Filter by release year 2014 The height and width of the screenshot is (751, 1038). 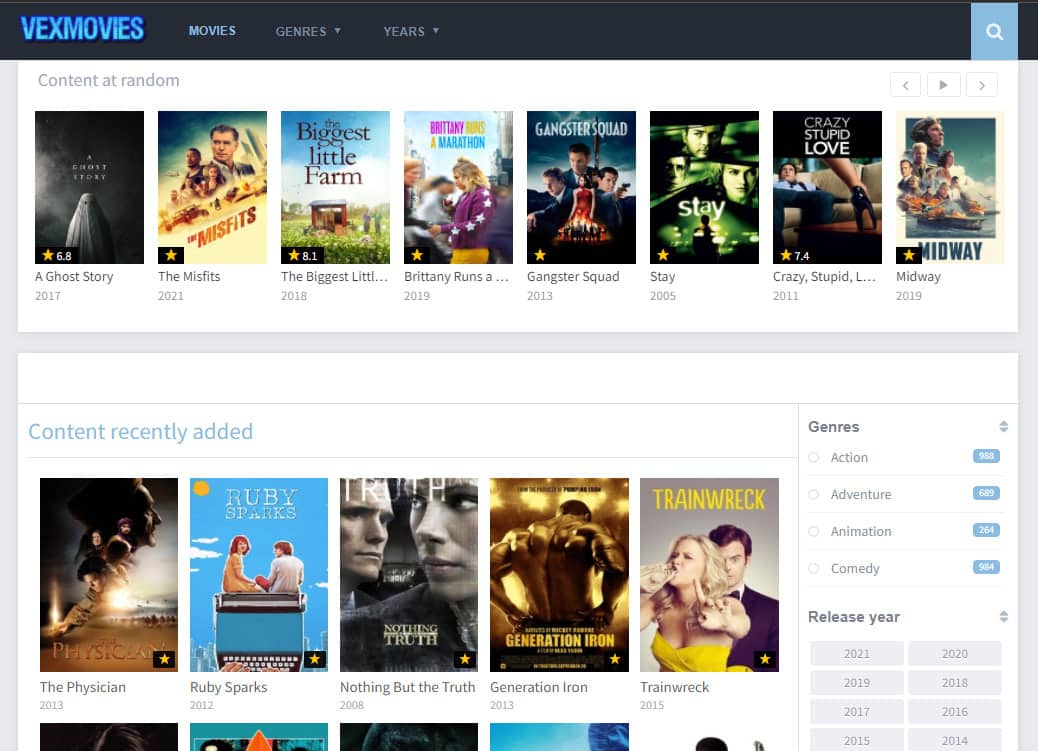pos(955,740)
